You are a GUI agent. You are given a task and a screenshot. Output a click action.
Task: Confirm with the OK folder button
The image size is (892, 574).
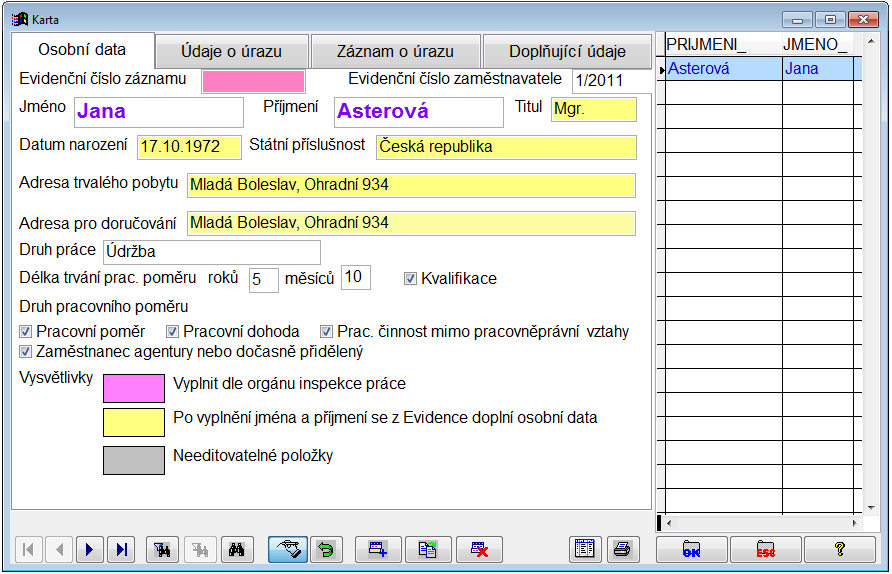(x=691, y=549)
